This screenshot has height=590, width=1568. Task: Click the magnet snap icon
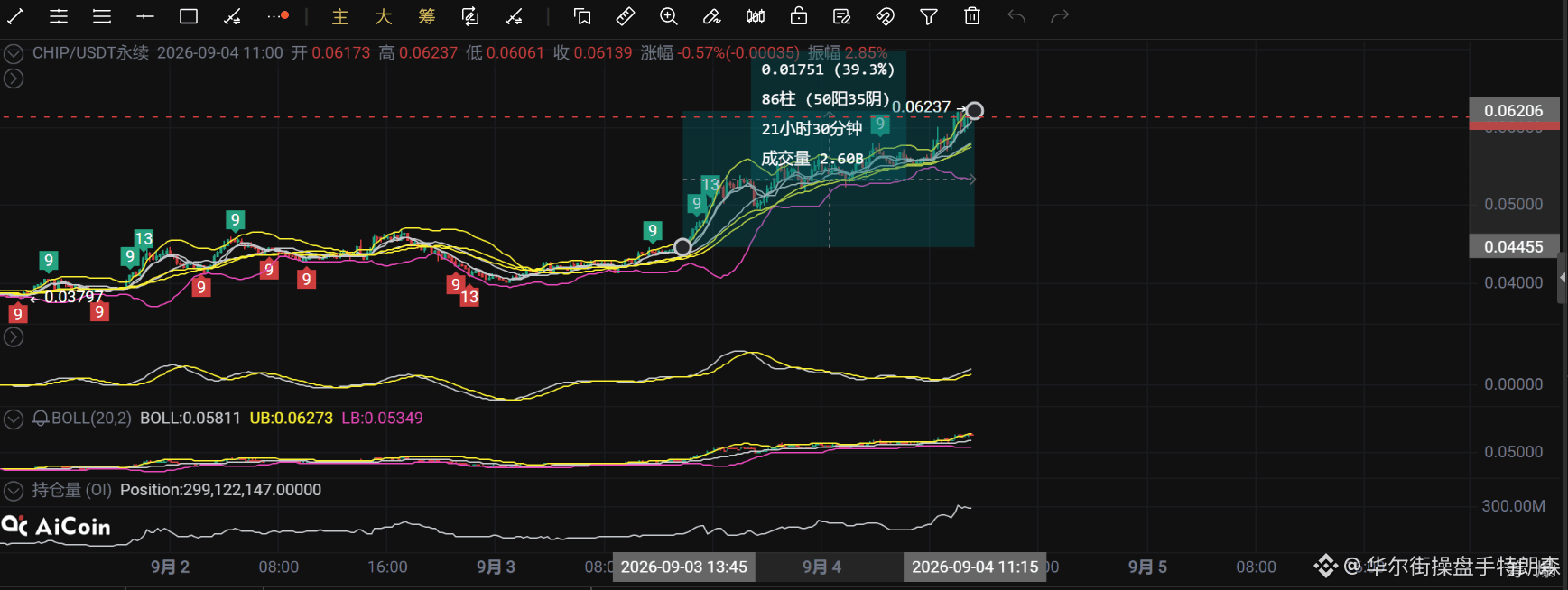pos(886,16)
